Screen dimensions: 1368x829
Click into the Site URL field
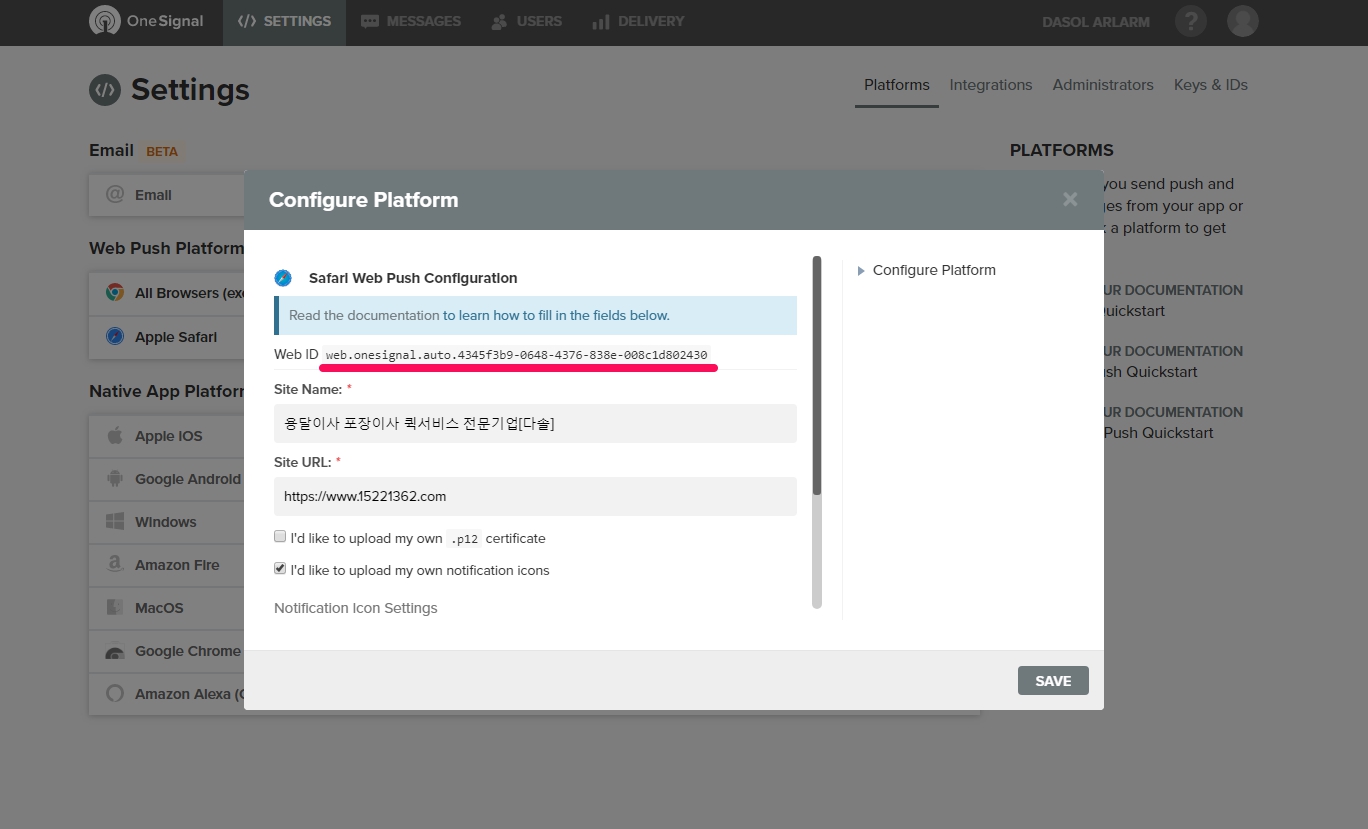535,496
